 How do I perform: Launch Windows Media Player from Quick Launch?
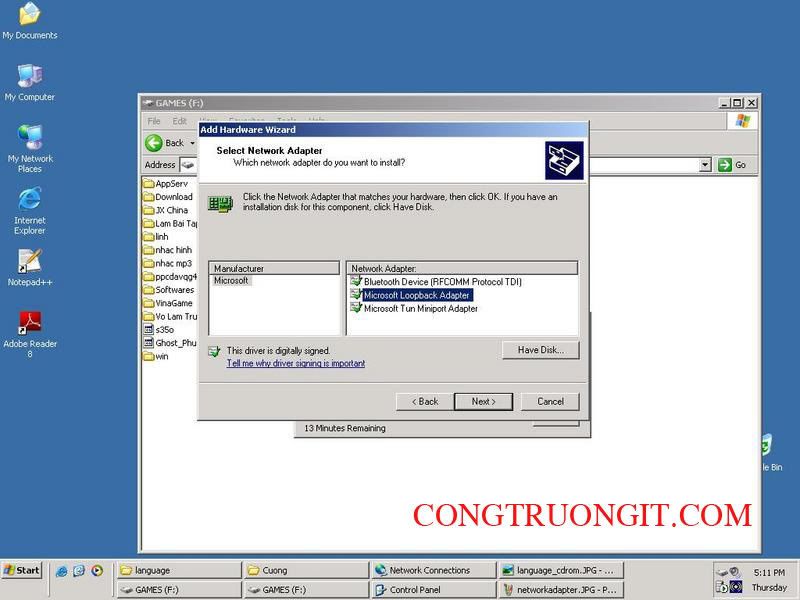[97, 571]
